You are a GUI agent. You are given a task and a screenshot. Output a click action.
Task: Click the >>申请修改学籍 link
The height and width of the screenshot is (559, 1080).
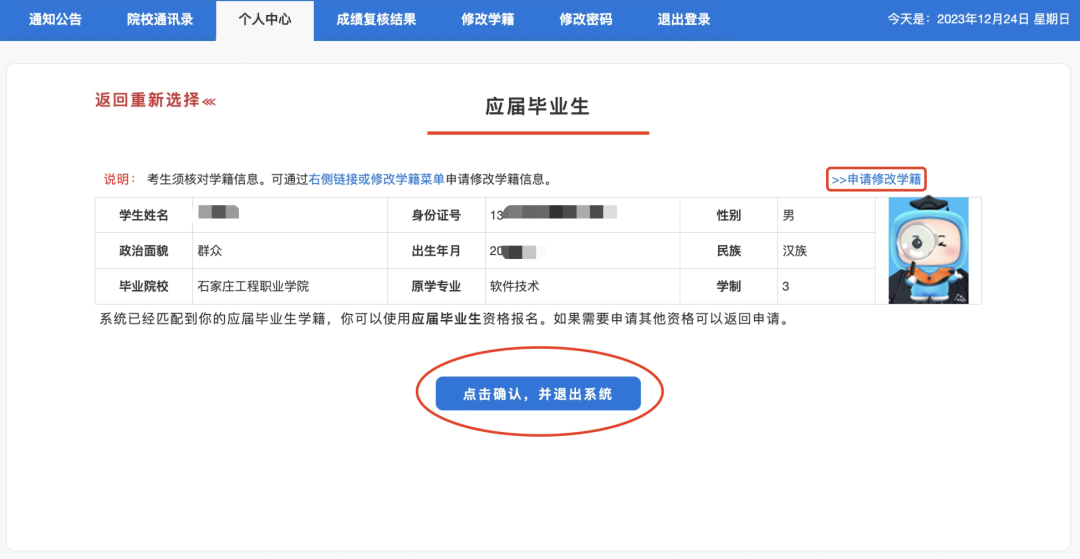coord(876,180)
